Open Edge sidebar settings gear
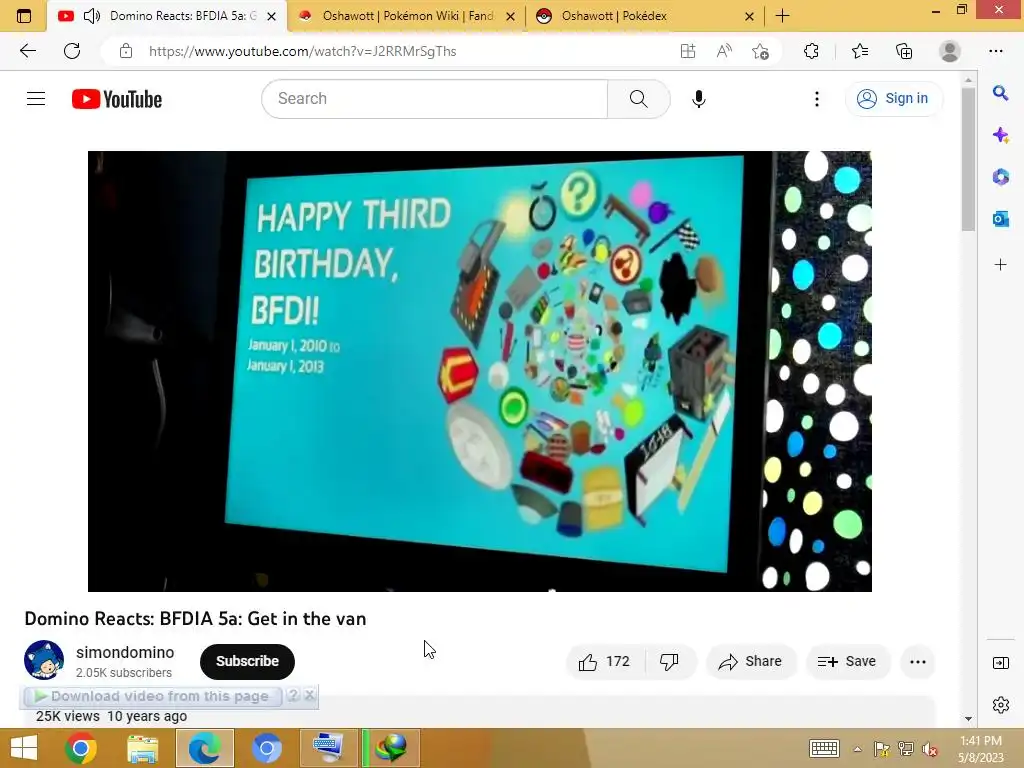 (x=1000, y=705)
